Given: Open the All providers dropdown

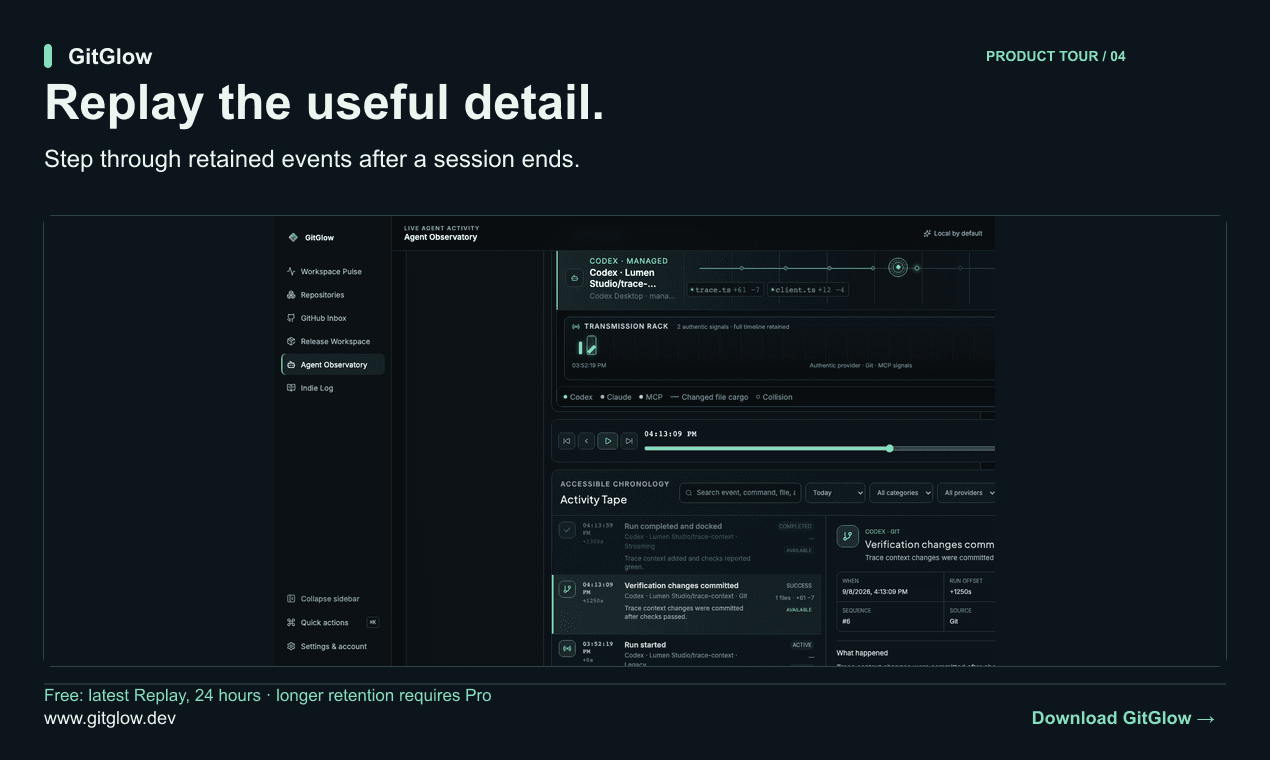Looking at the screenshot, I should 967,493.
